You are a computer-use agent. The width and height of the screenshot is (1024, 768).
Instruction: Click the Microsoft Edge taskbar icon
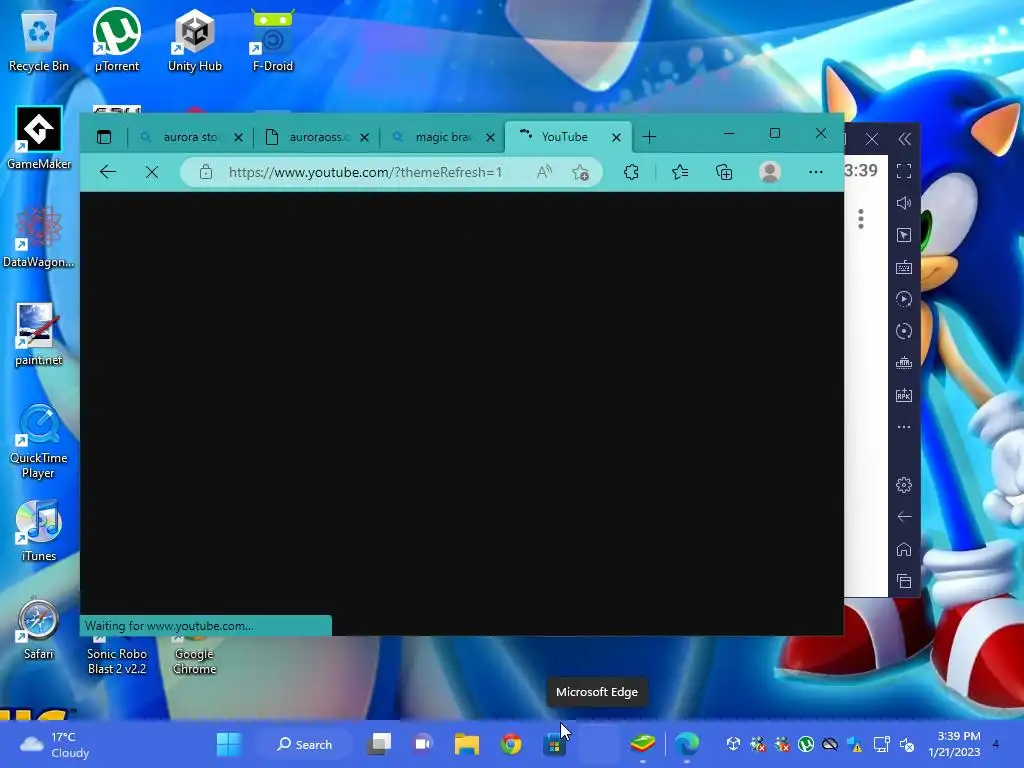click(x=686, y=744)
